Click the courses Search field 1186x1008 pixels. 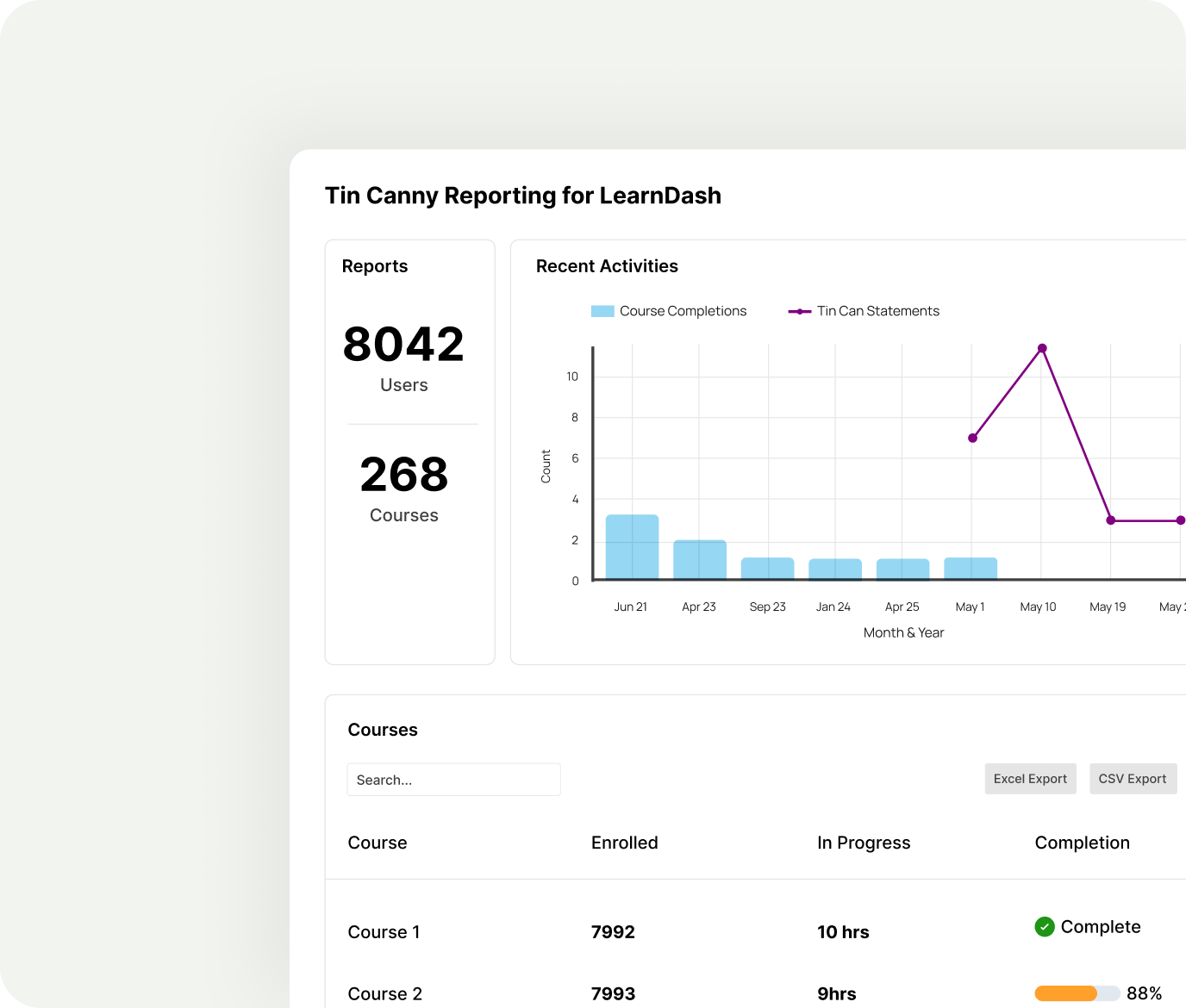453,780
